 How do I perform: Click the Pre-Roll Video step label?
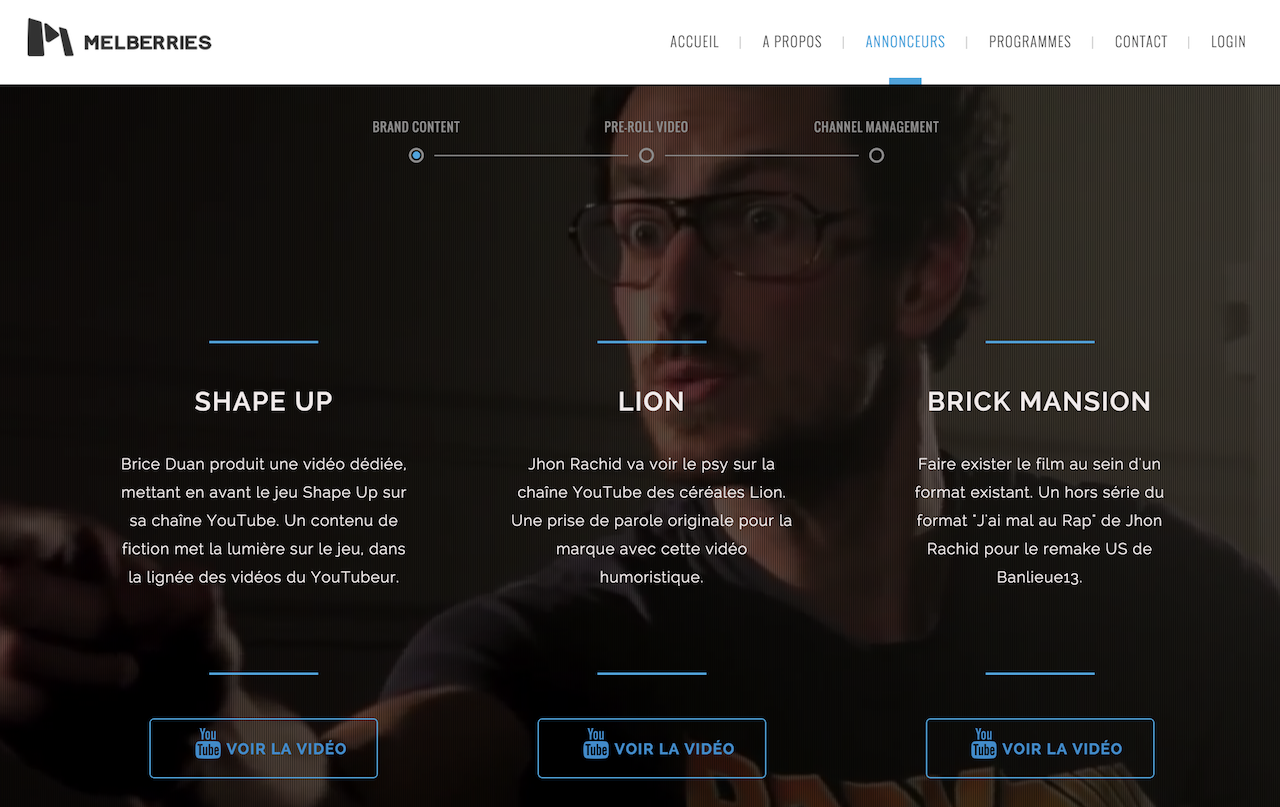point(646,127)
